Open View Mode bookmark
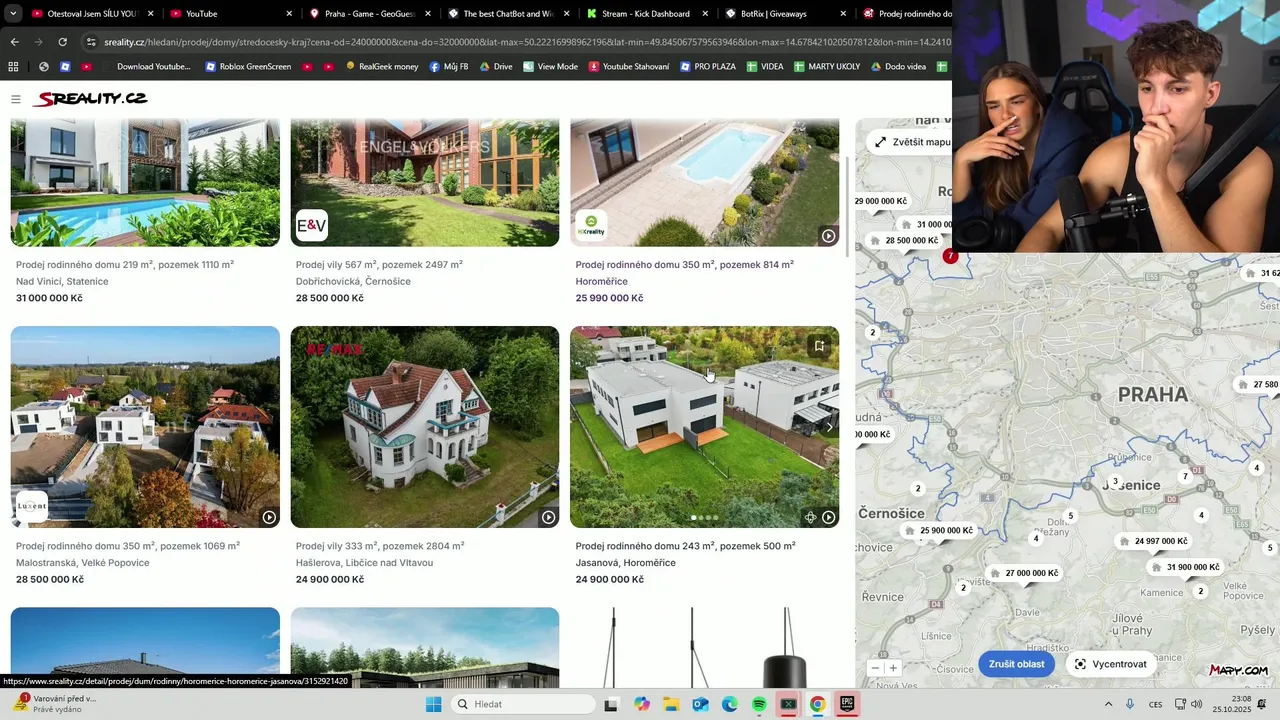Viewport: 1280px width, 720px height. 550,67
